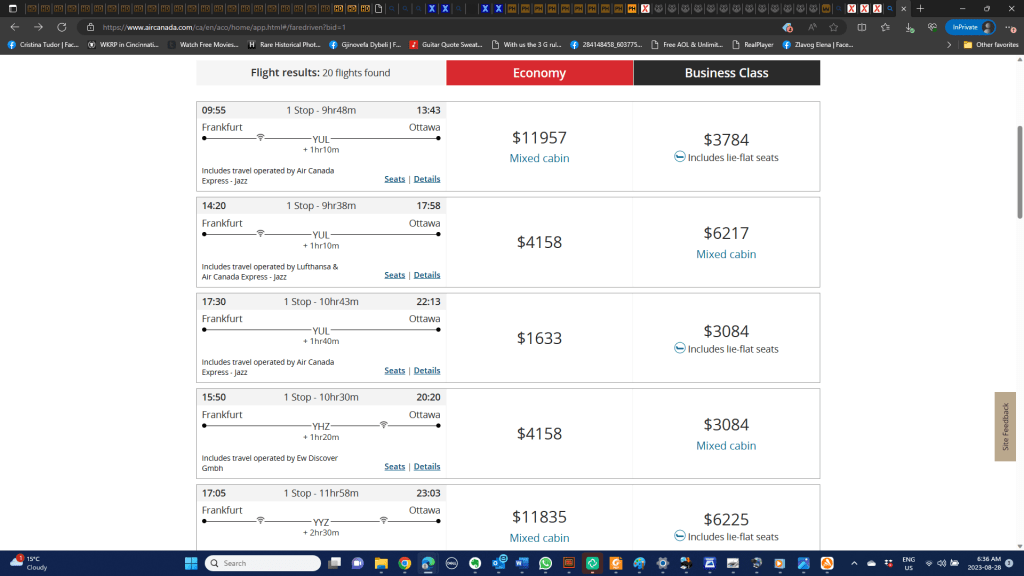Viewport: 1024px width, 576px height.
Task: Open the Site Feedback side tab
Action: 1005,427
